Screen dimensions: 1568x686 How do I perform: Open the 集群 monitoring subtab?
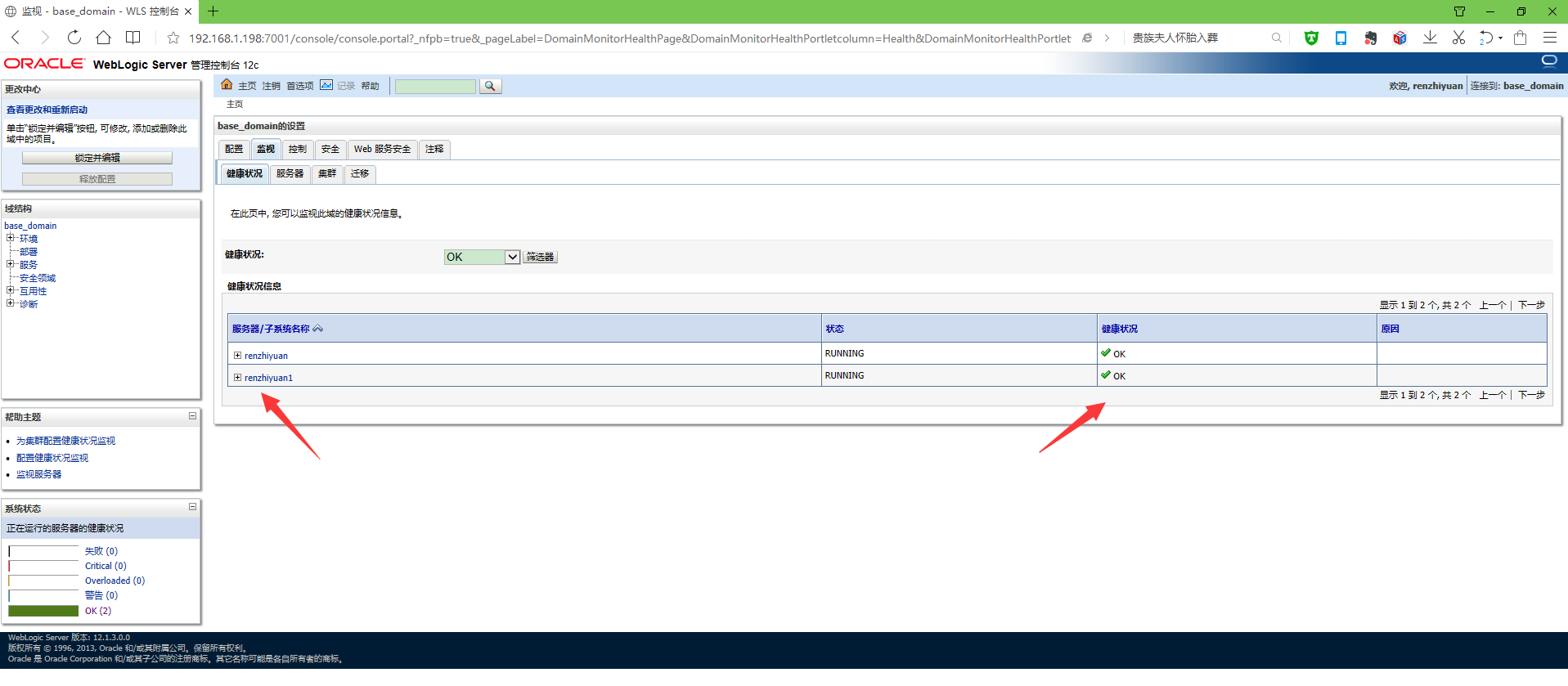coord(327,173)
